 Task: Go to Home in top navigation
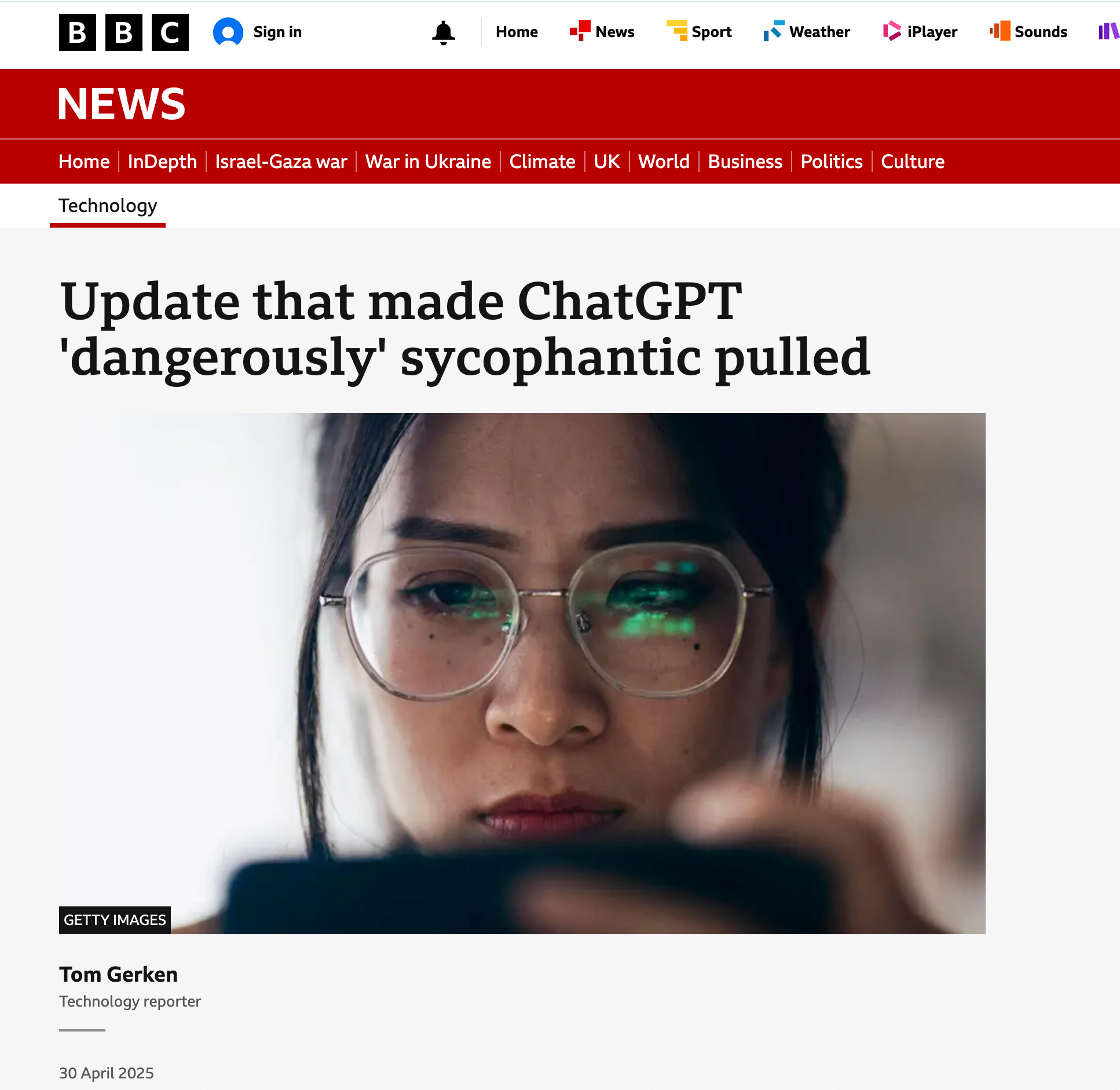pyautogui.click(x=517, y=32)
